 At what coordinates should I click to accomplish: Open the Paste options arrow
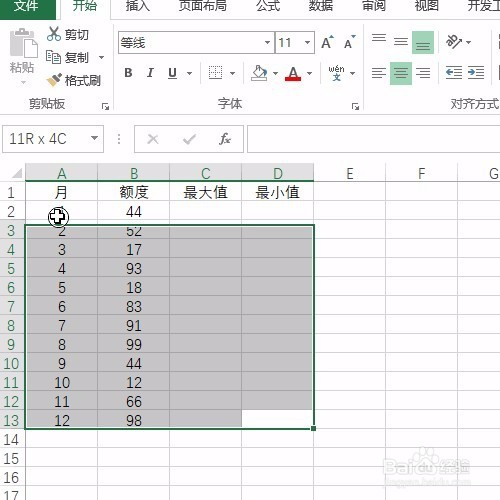coord(23,82)
